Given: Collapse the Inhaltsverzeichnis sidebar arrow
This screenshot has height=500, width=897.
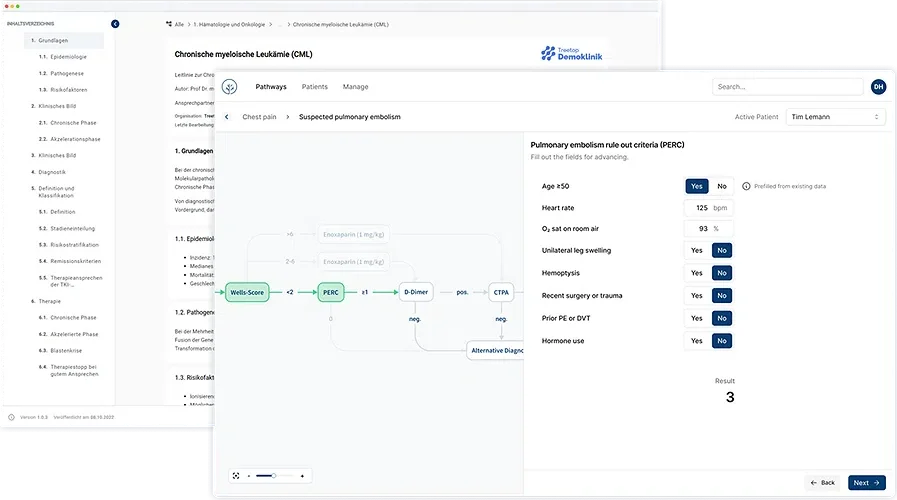Looking at the screenshot, I should tap(115, 24).
